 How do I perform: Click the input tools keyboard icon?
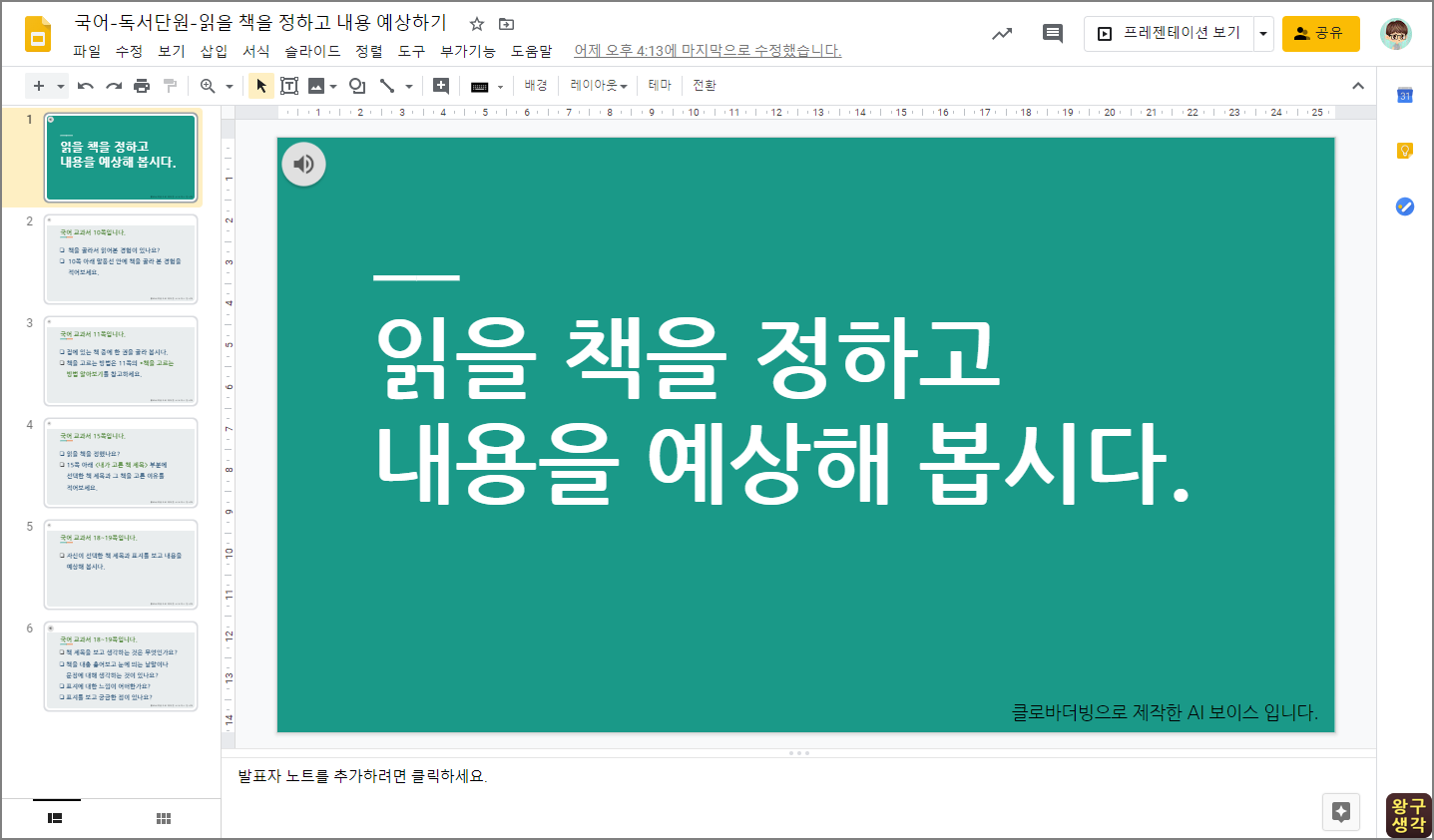pos(480,87)
